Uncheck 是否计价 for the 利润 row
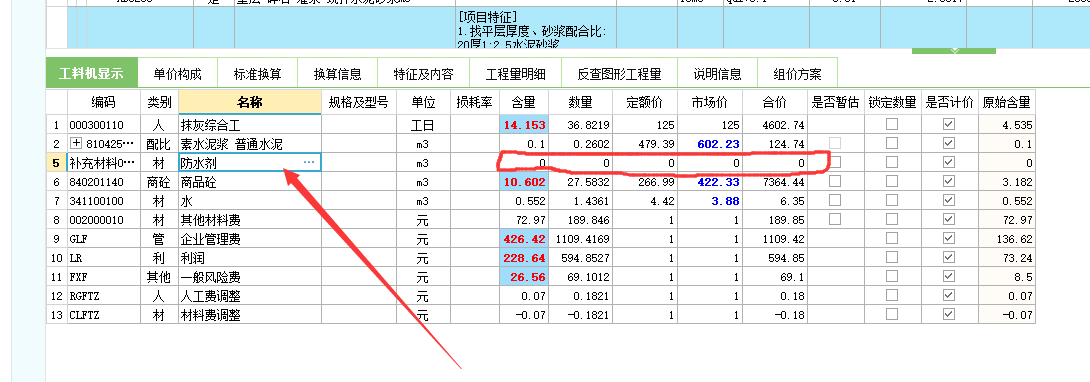This screenshot has width=1090, height=382. (949, 257)
